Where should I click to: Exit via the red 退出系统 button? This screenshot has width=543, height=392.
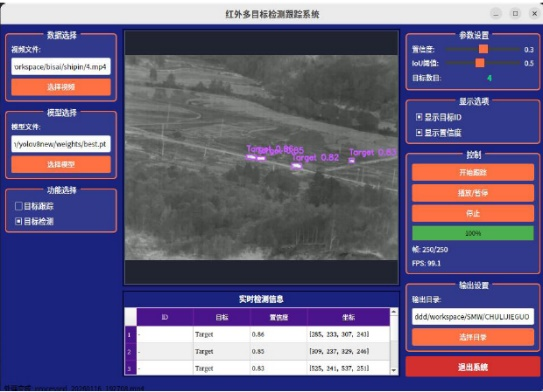coord(473,367)
